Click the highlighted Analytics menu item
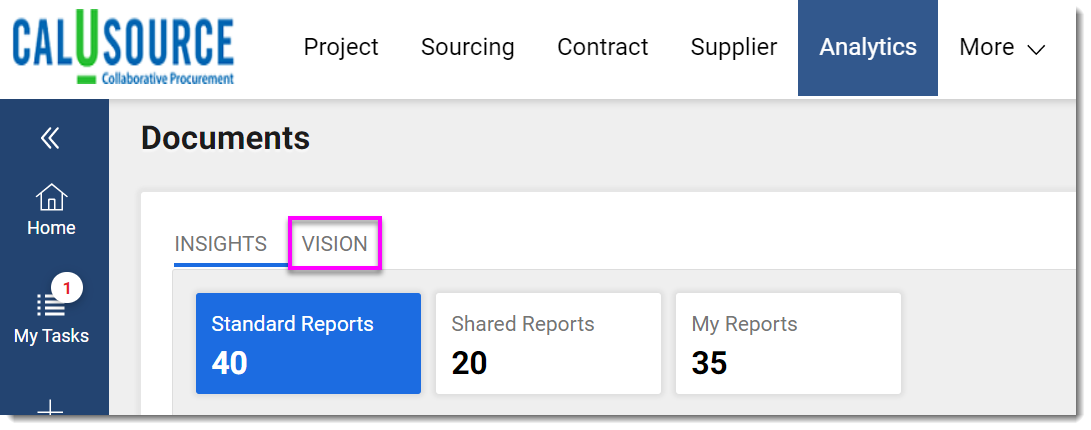 (868, 47)
